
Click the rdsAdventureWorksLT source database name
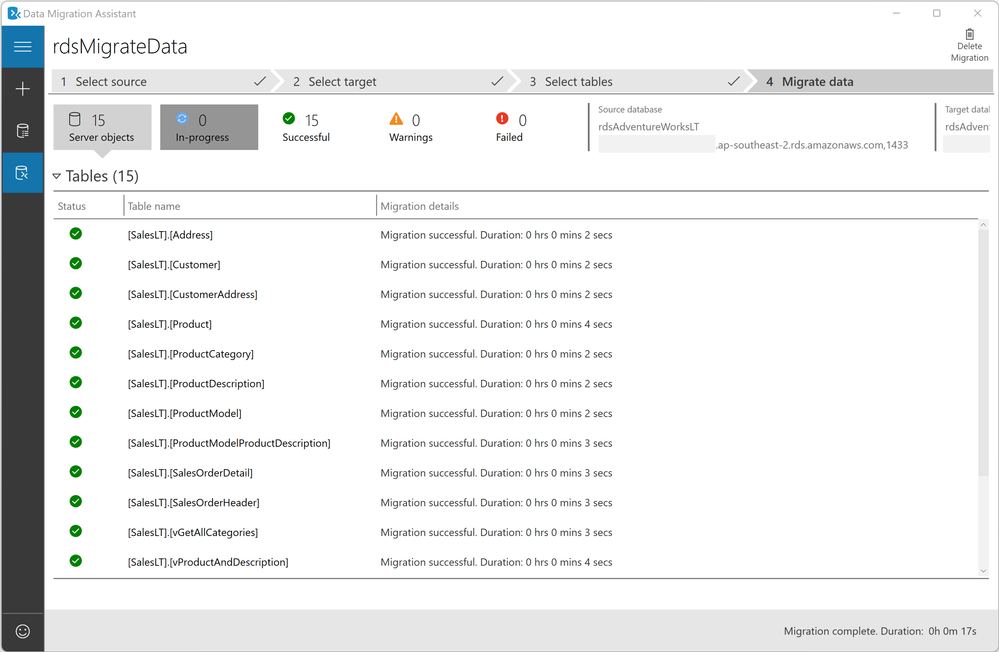pos(649,127)
